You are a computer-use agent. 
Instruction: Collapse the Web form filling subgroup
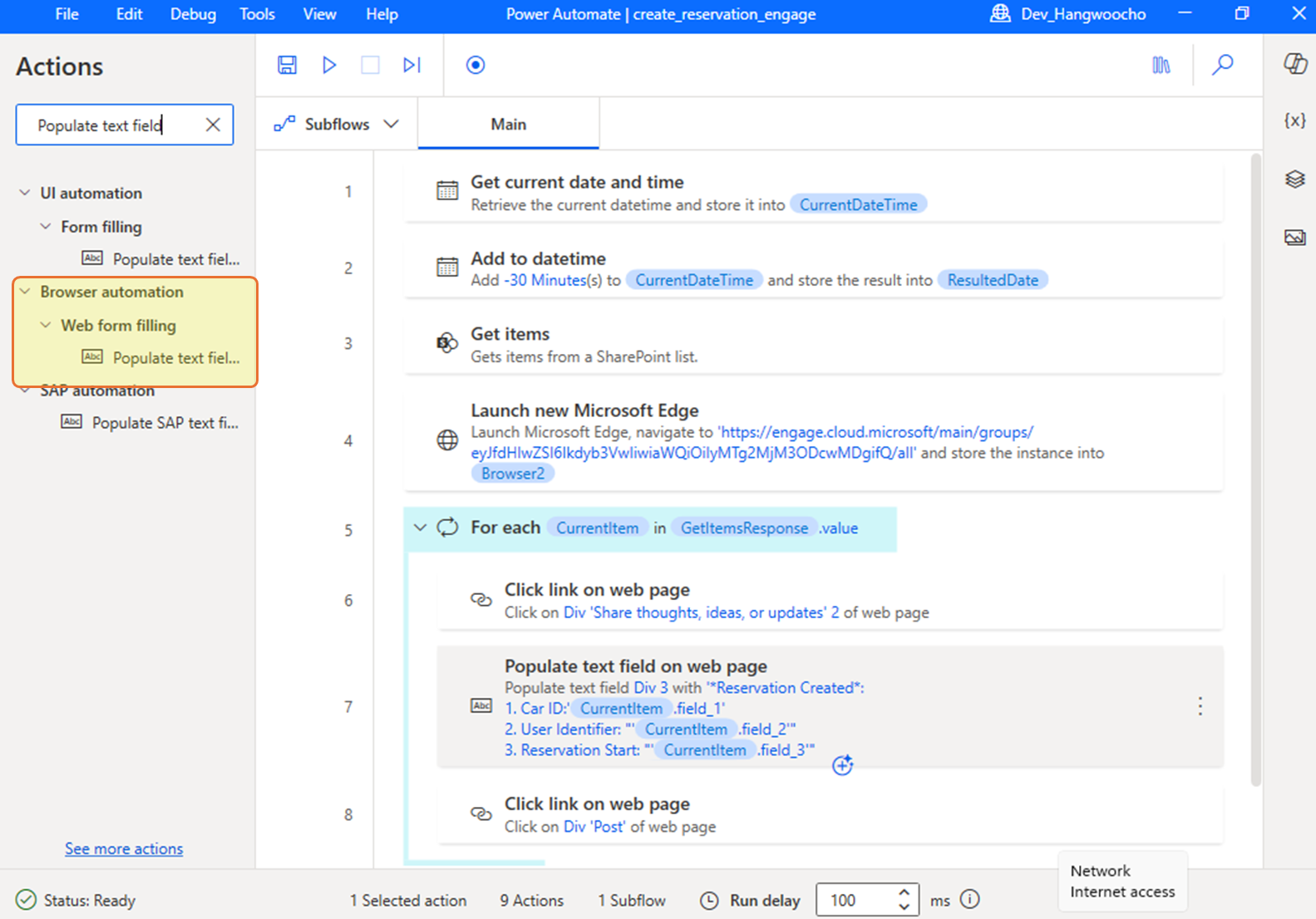[46, 325]
